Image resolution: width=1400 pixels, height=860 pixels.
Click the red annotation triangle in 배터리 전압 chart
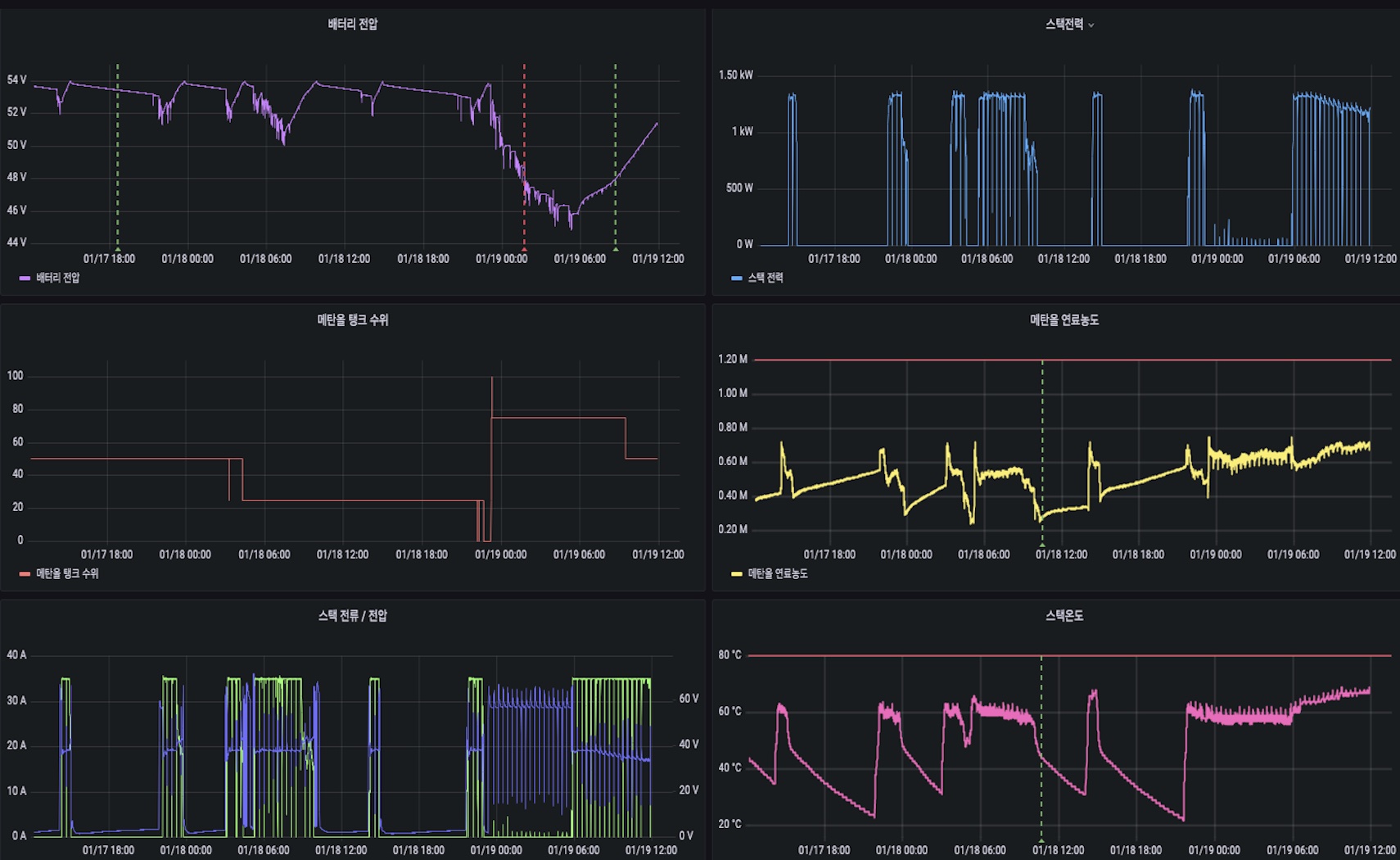tap(525, 248)
